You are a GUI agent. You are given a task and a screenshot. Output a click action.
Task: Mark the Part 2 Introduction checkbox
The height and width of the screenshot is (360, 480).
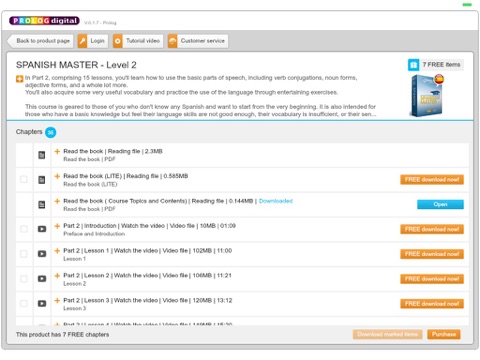(x=24, y=229)
